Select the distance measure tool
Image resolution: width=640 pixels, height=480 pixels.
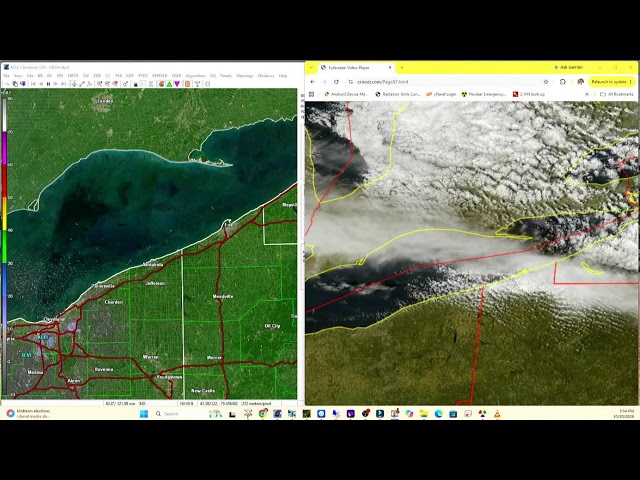pos(82,84)
